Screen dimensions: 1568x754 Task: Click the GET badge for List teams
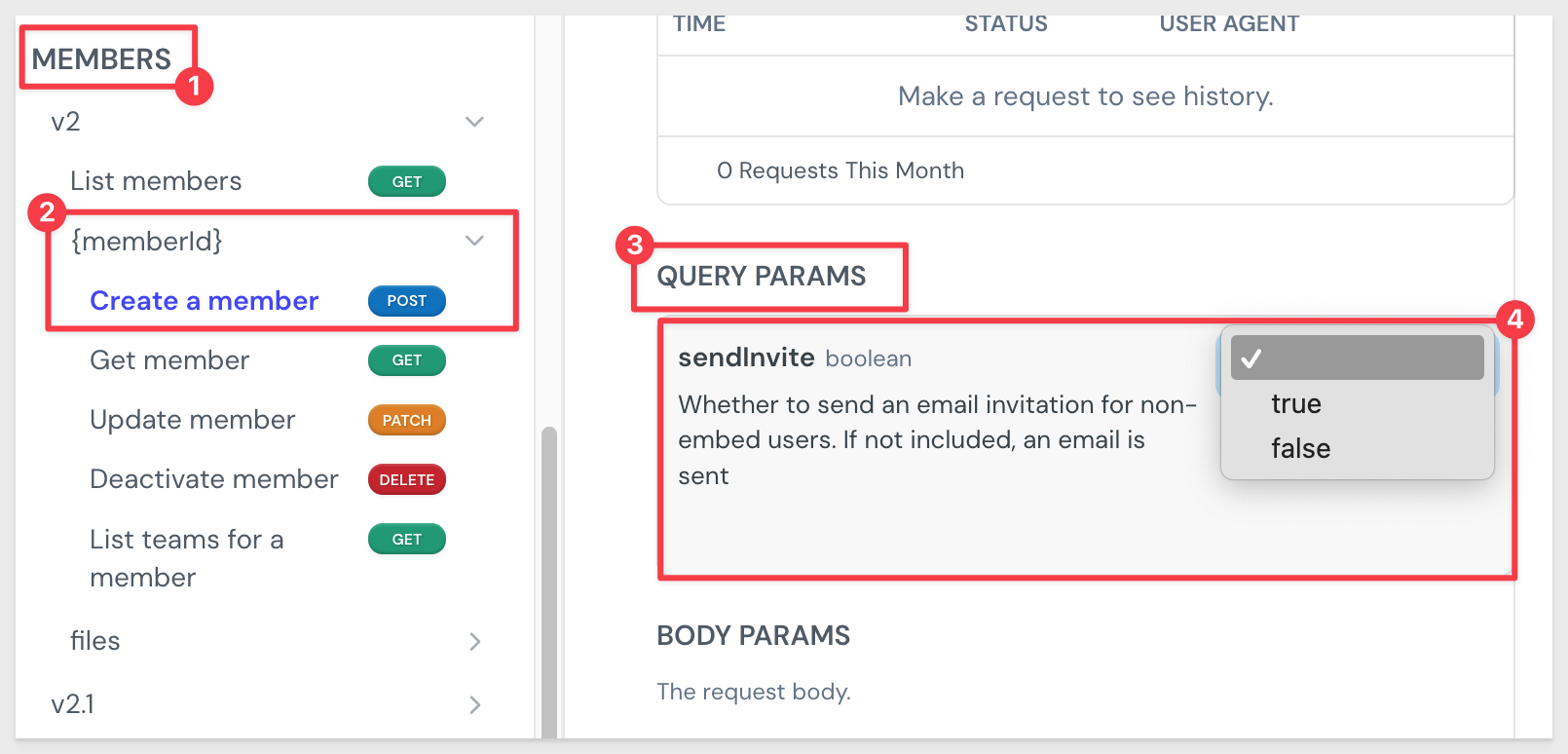406,539
